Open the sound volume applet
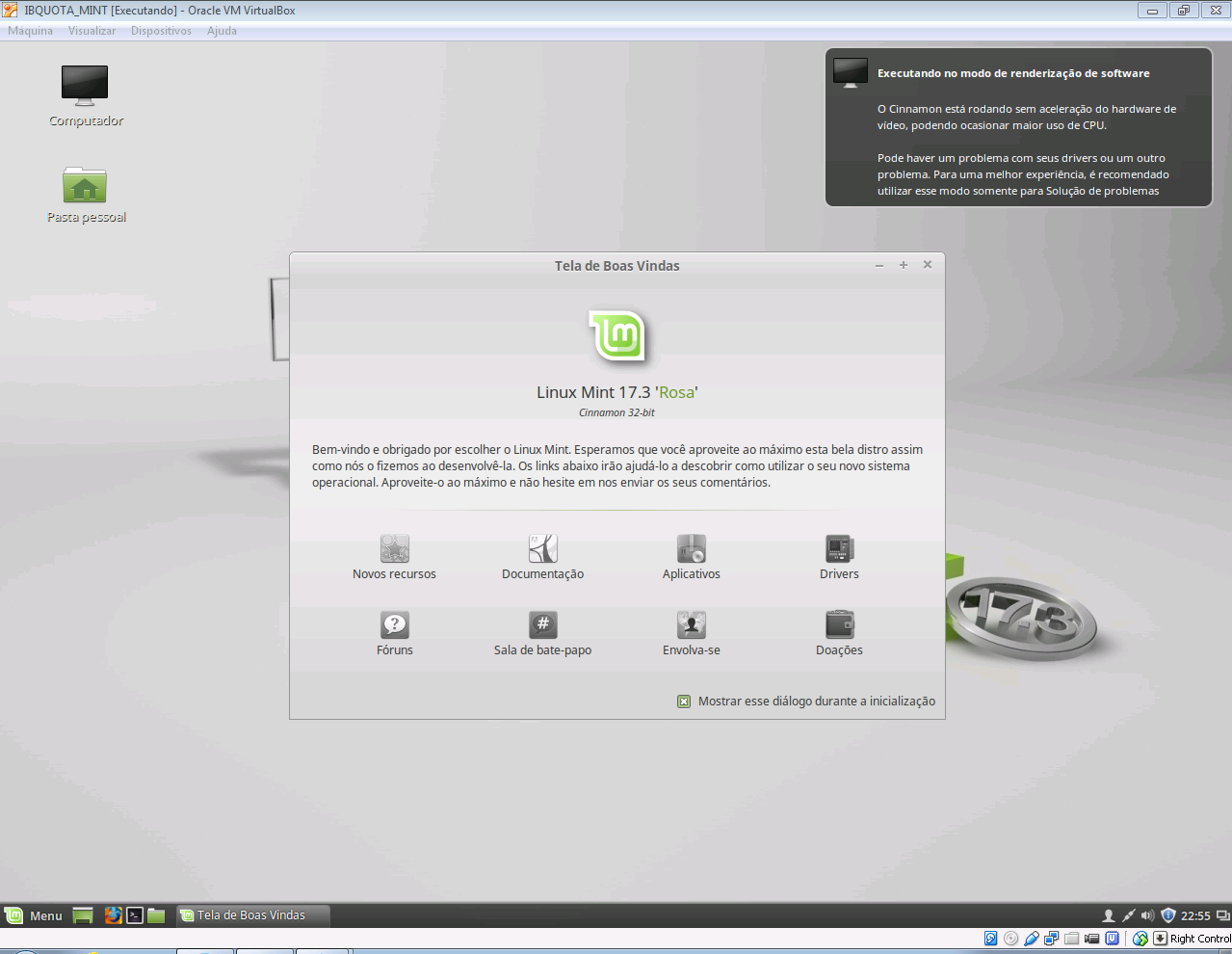This screenshot has height=954, width=1232. [x=1147, y=915]
